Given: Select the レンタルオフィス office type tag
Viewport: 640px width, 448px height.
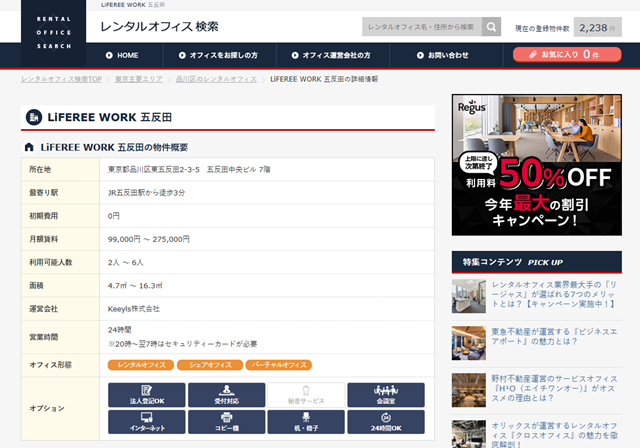Looking at the screenshot, I should [x=139, y=365].
